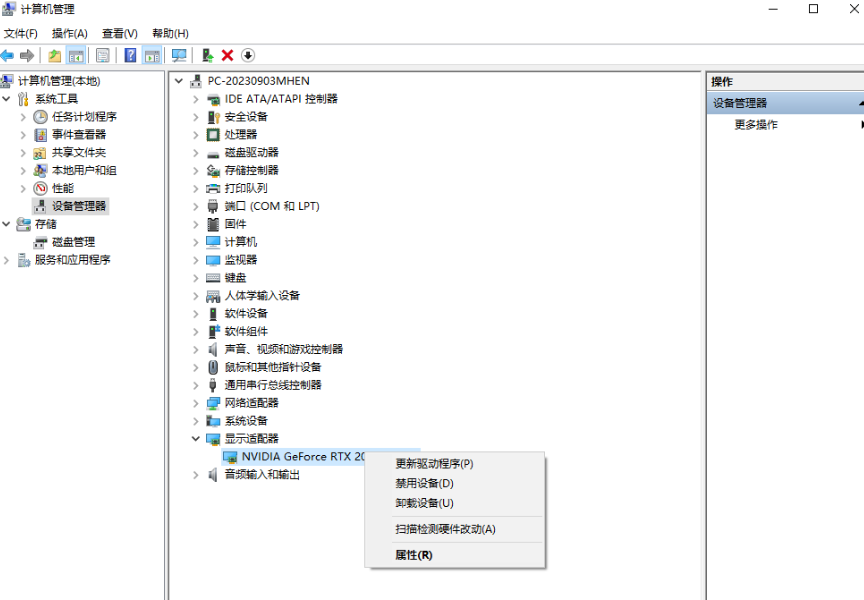Expand 任务计划程序 in the left tree

(x=23, y=117)
